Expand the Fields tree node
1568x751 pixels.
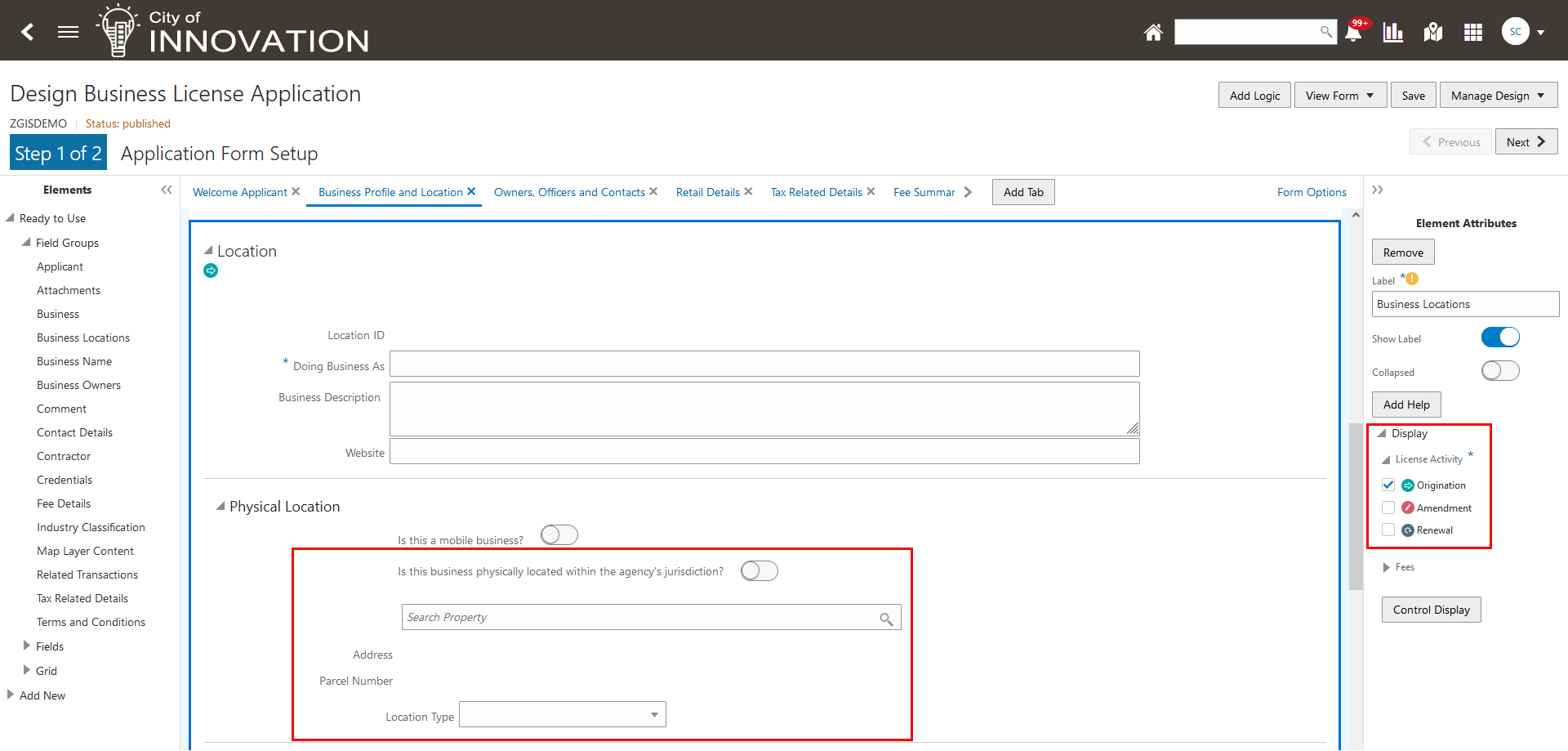click(x=26, y=646)
